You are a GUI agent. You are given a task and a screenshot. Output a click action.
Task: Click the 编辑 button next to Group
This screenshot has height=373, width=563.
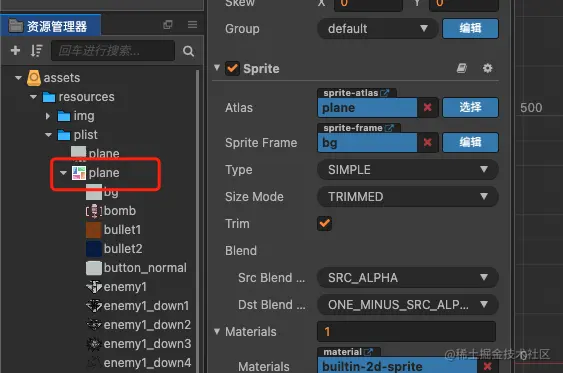click(470, 28)
